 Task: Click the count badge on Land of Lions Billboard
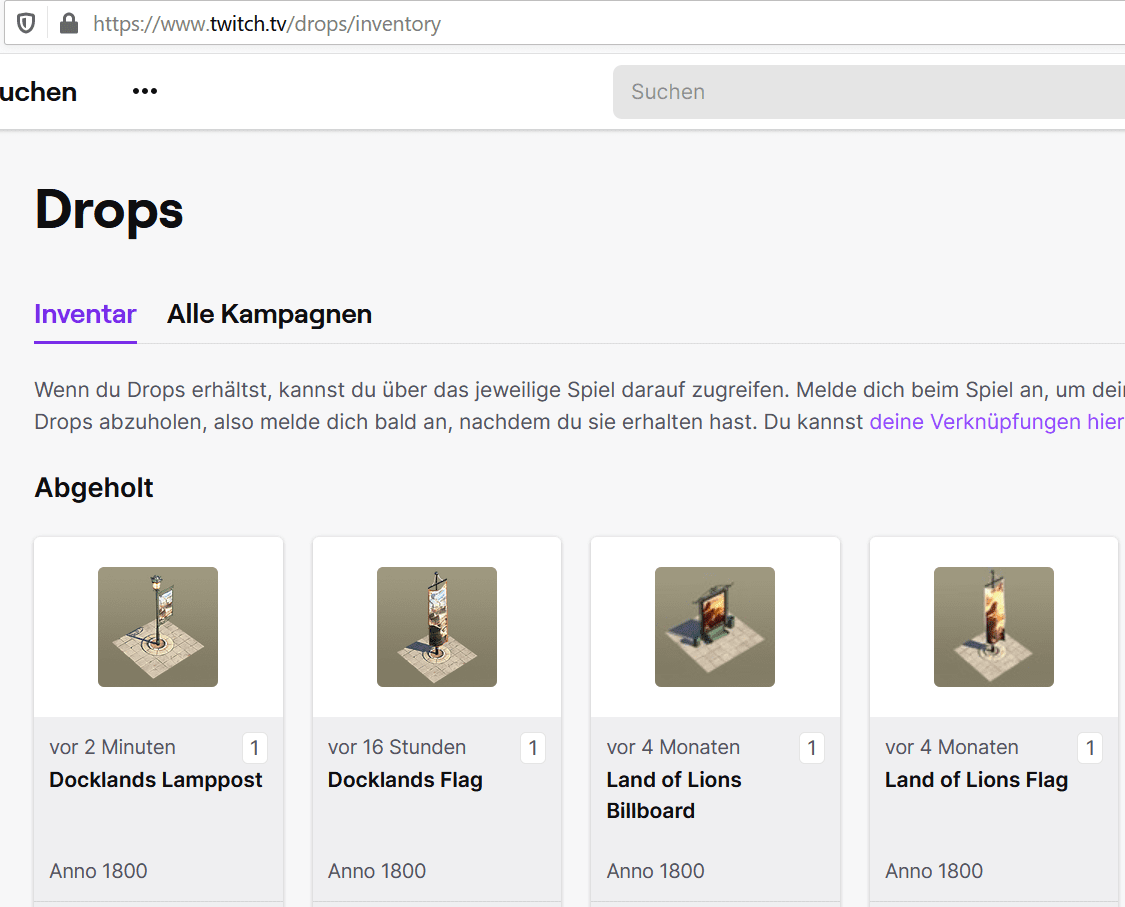coord(811,748)
